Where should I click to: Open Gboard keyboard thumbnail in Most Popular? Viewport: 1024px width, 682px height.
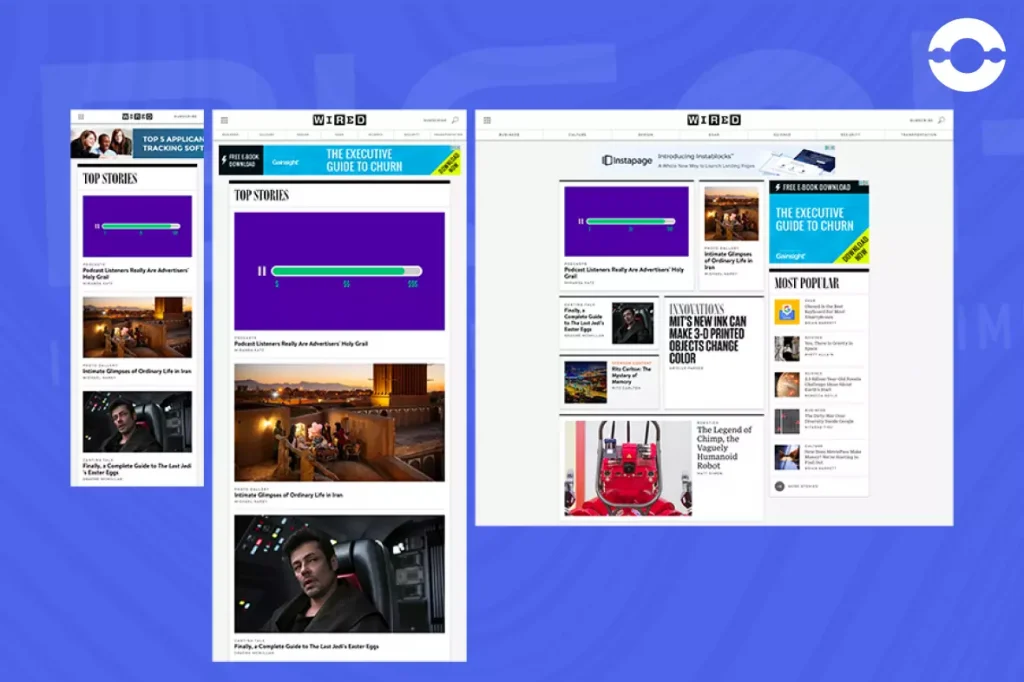(x=787, y=312)
